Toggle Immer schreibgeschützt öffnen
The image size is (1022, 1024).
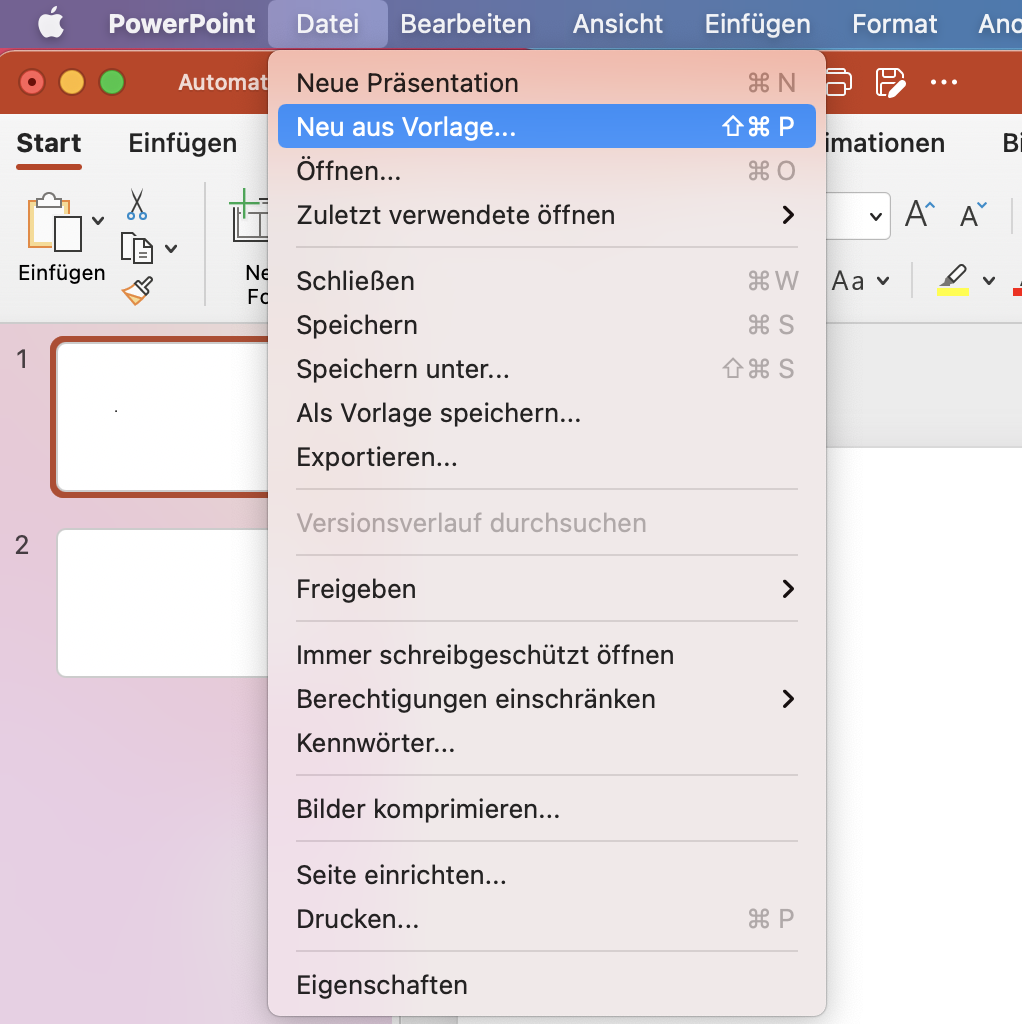click(547, 655)
